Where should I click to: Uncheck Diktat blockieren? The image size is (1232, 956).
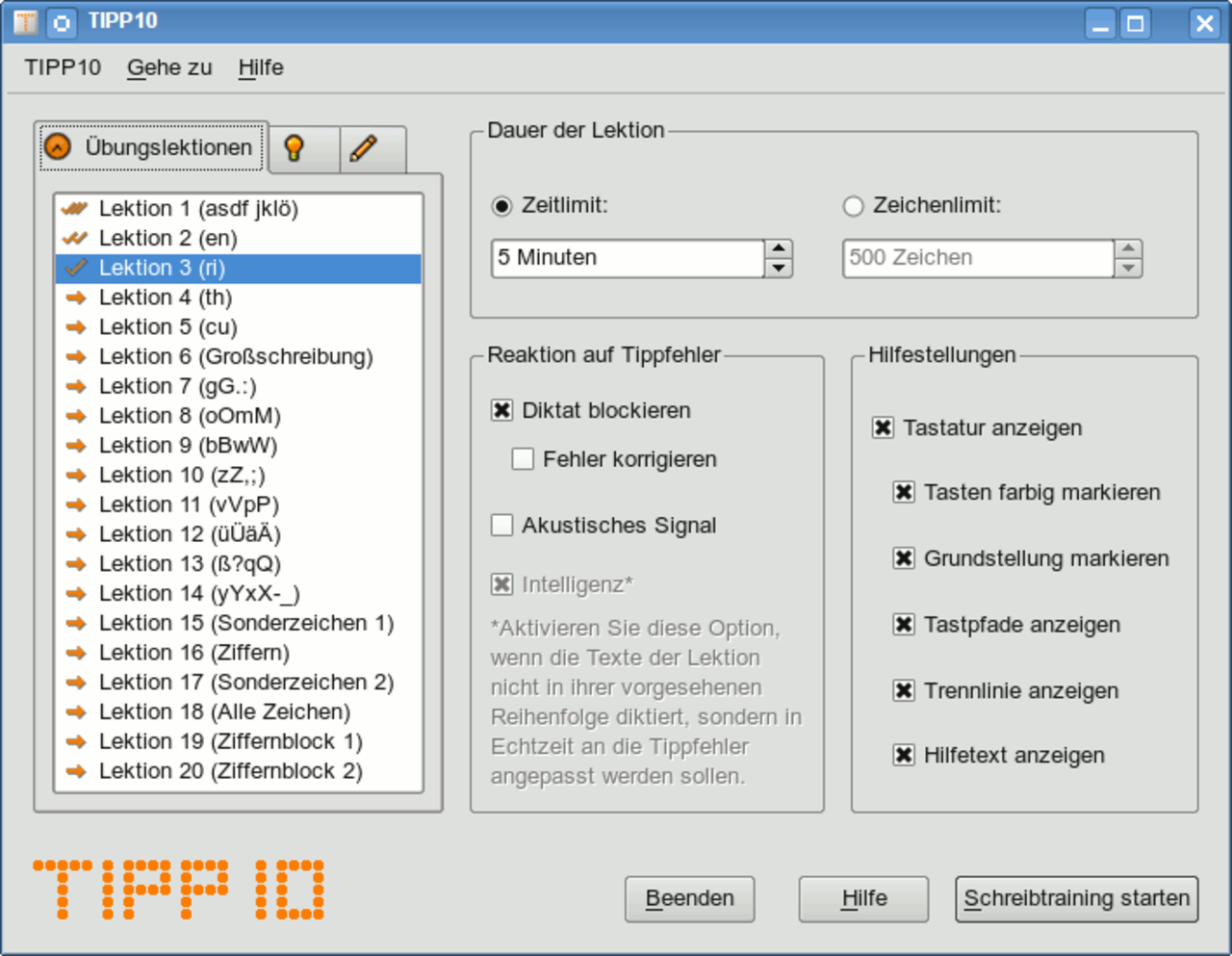click(x=501, y=410)
